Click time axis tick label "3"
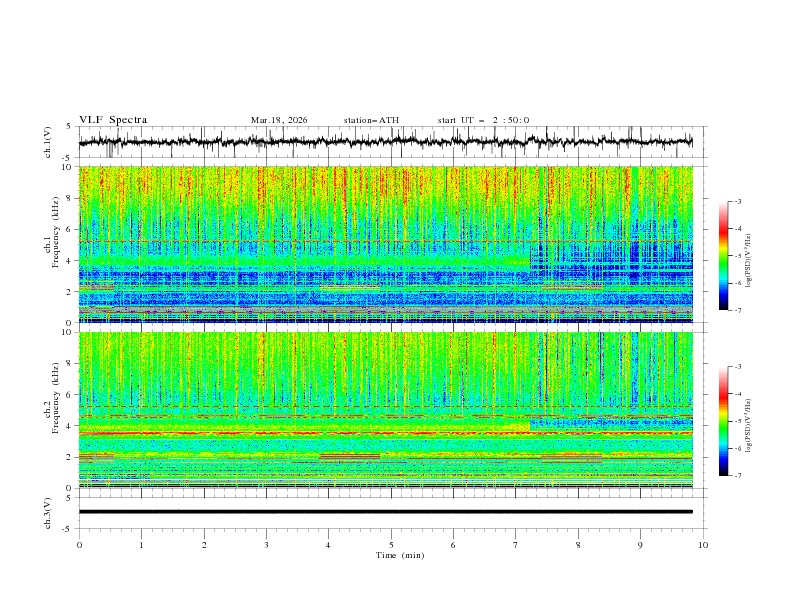Screen dimensions: 792x612 266,545
